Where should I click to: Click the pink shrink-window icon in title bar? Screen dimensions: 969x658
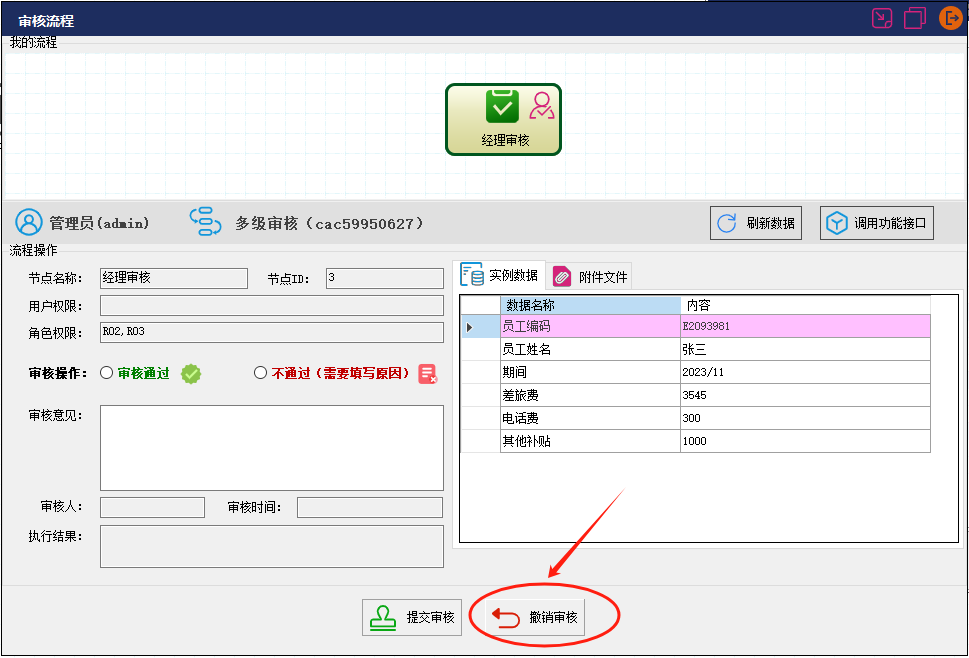(882, 18)
